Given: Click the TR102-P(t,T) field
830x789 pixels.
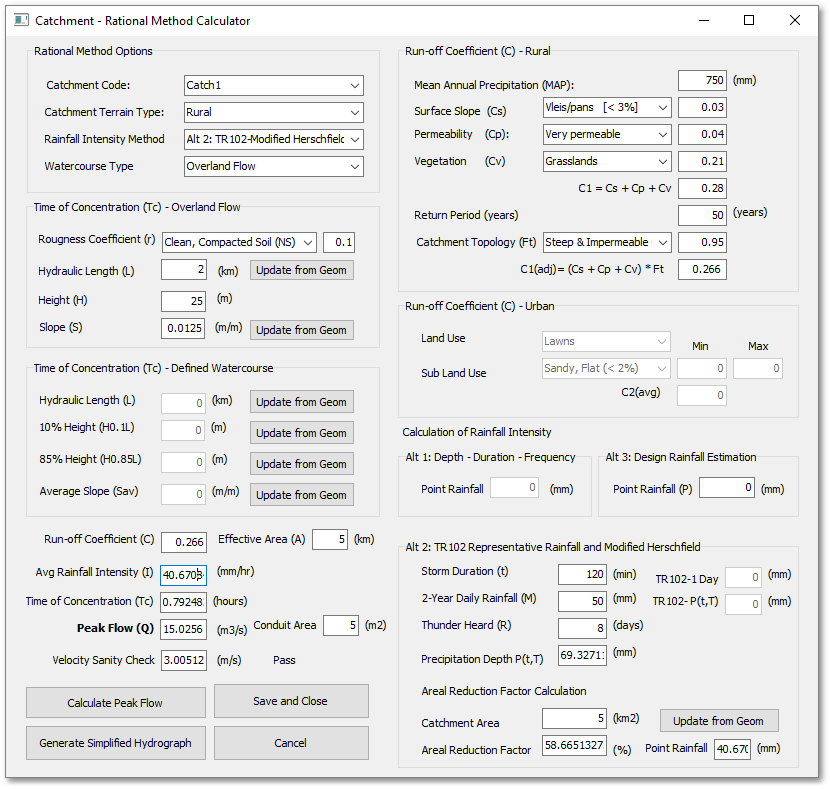Looking at the screenshot, I should (x=743, y=604).
